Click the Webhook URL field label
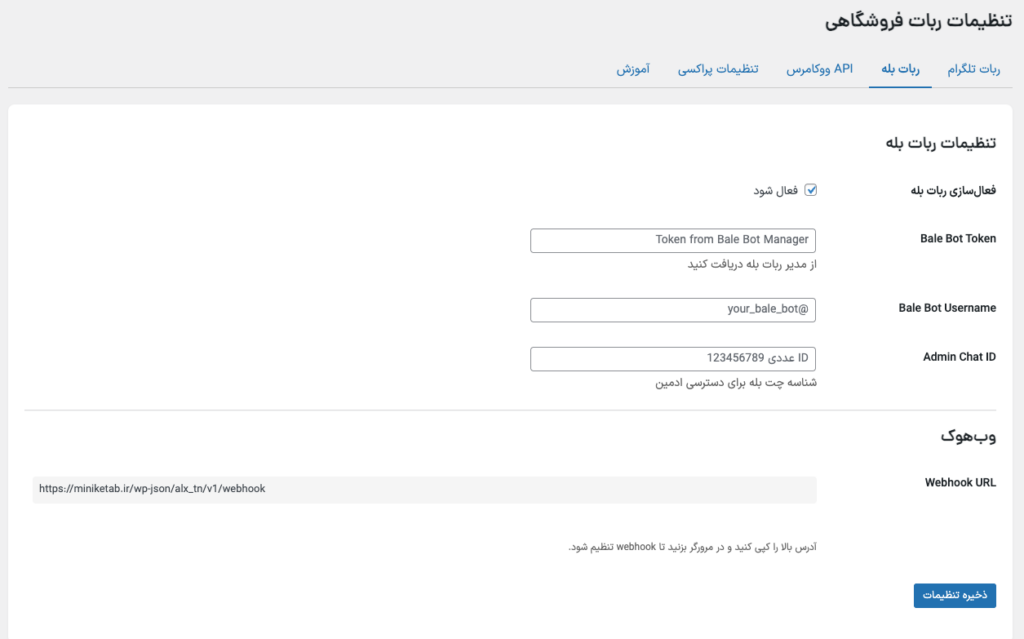 pos(960,482)
